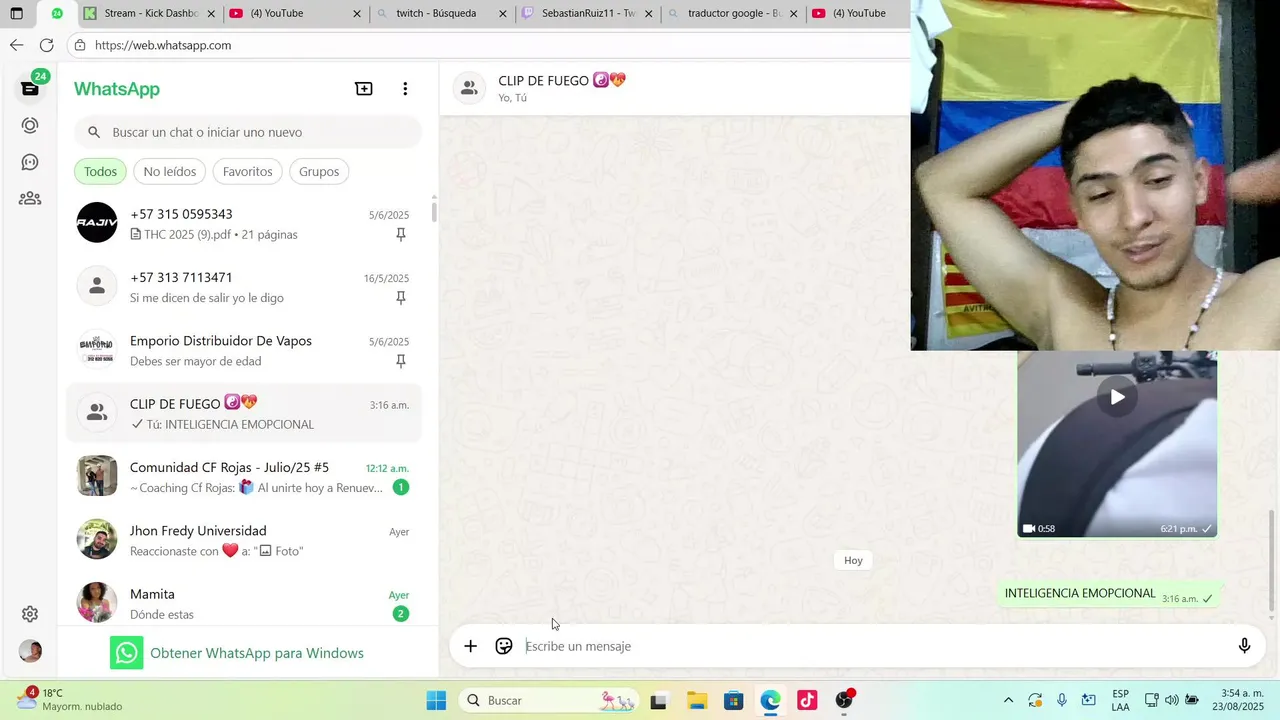Open the weather widget 18°C
The image size is (1280, 720).
68,700
